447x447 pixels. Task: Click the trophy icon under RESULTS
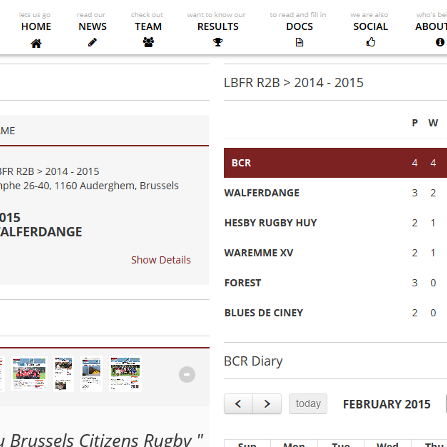218,42
